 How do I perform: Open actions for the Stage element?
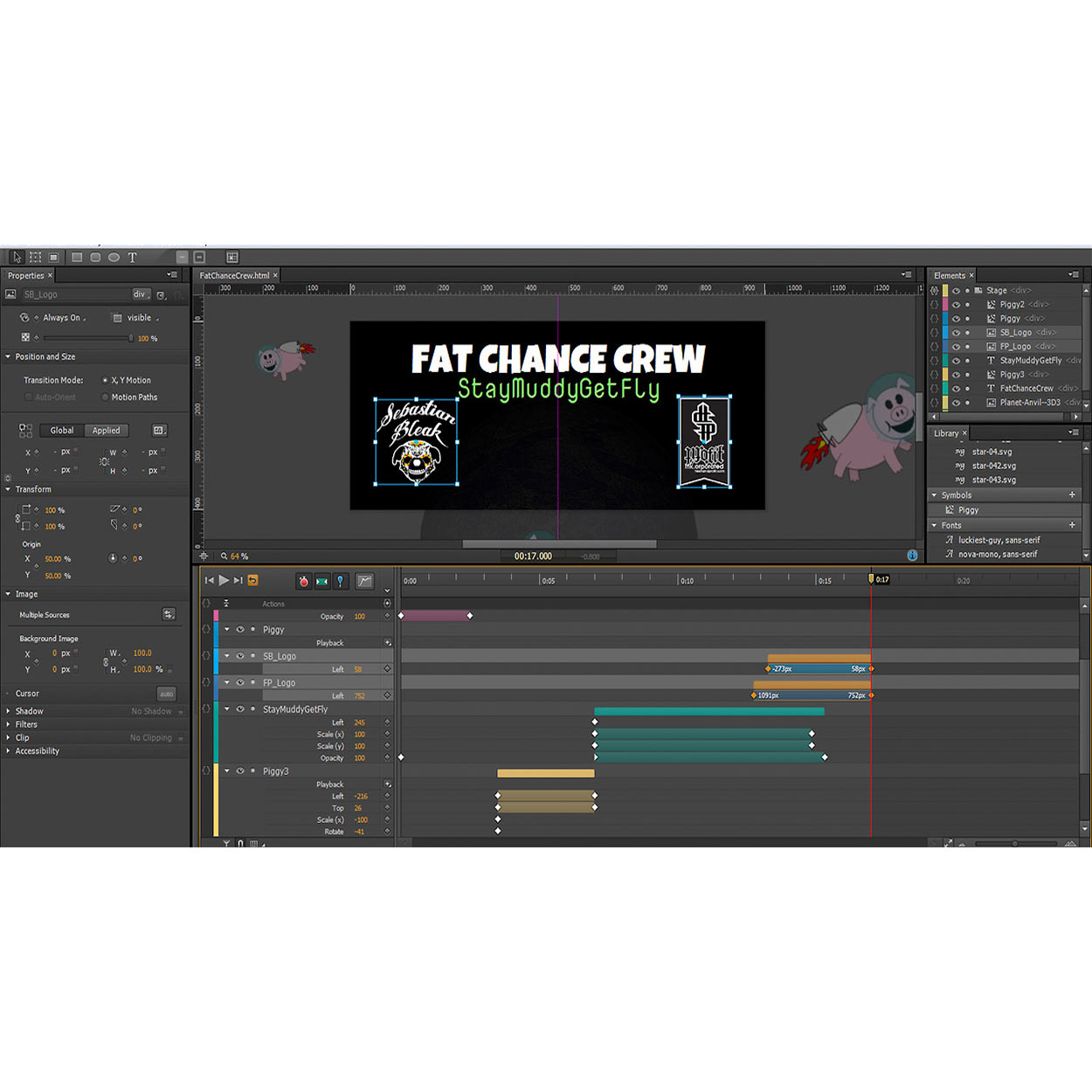click(x=934, y=290)
